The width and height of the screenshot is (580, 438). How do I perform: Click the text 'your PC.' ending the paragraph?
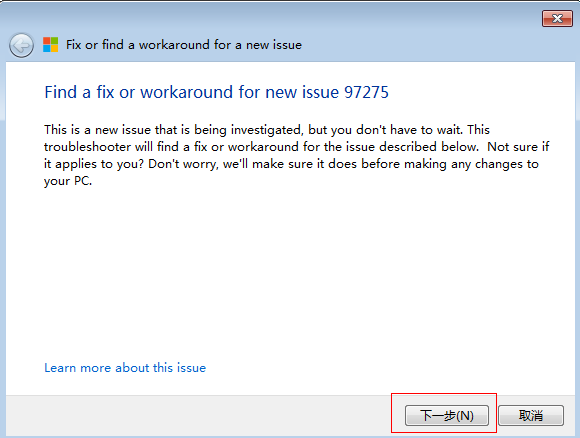(x=68, y=181)
